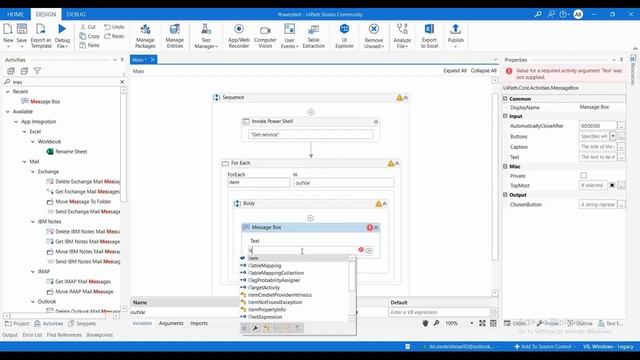Image resolution: width=640 pixels, height=360 pixels.
Task: Cut the selected activity
Action: point(88,27)
